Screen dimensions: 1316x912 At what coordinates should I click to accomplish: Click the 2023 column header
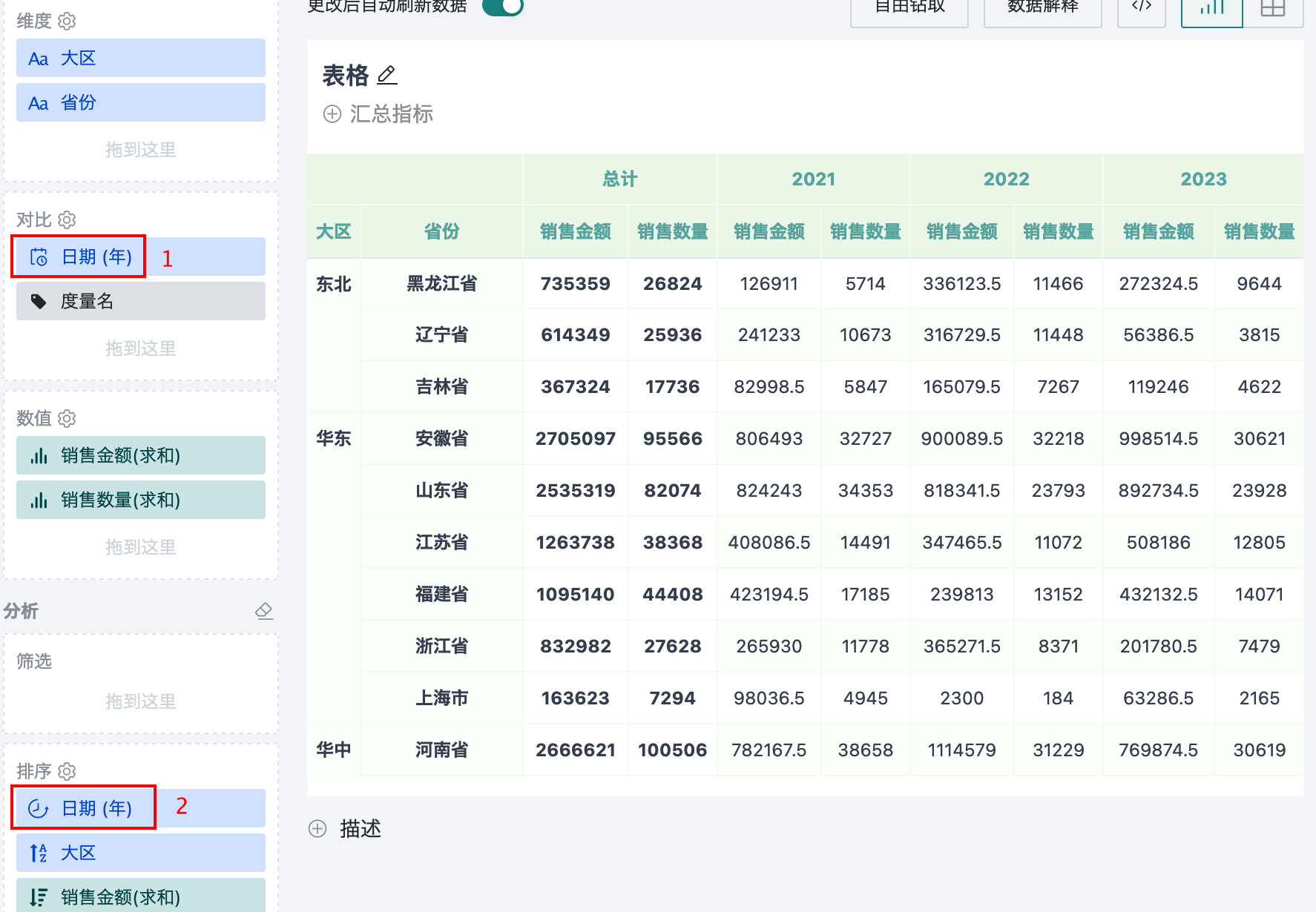pyautogui.click(x=1204, y=179)
